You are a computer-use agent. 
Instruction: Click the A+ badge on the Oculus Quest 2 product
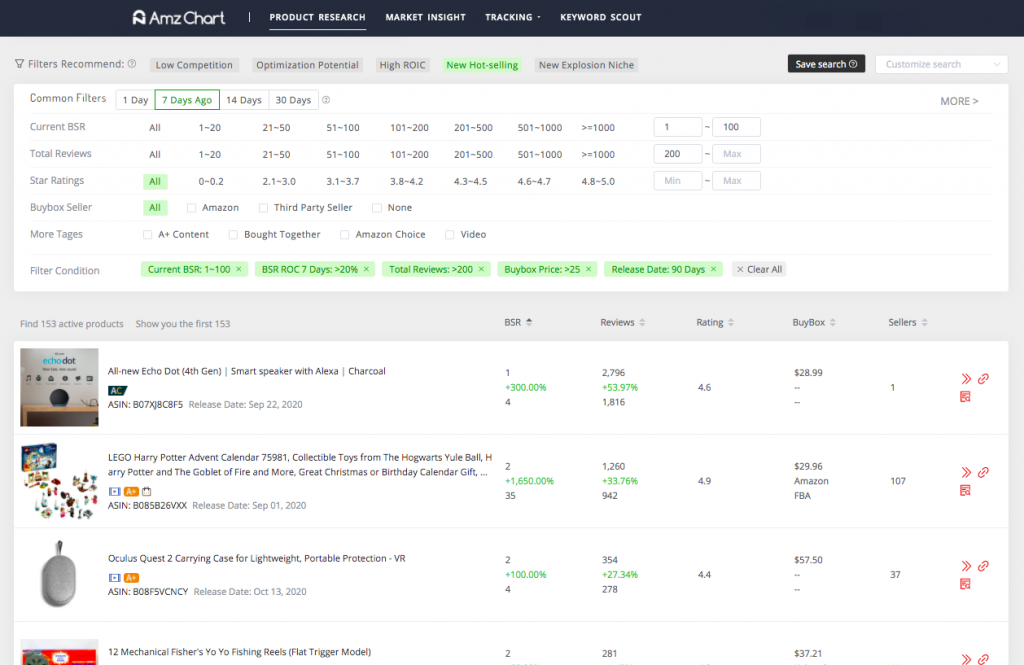tap(131, 577)
